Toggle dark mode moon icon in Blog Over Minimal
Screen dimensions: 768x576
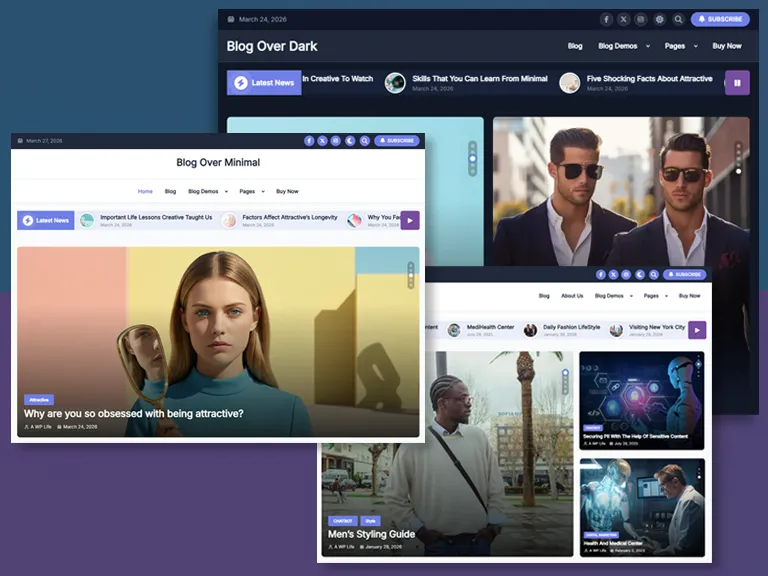(x=350, y=141)
